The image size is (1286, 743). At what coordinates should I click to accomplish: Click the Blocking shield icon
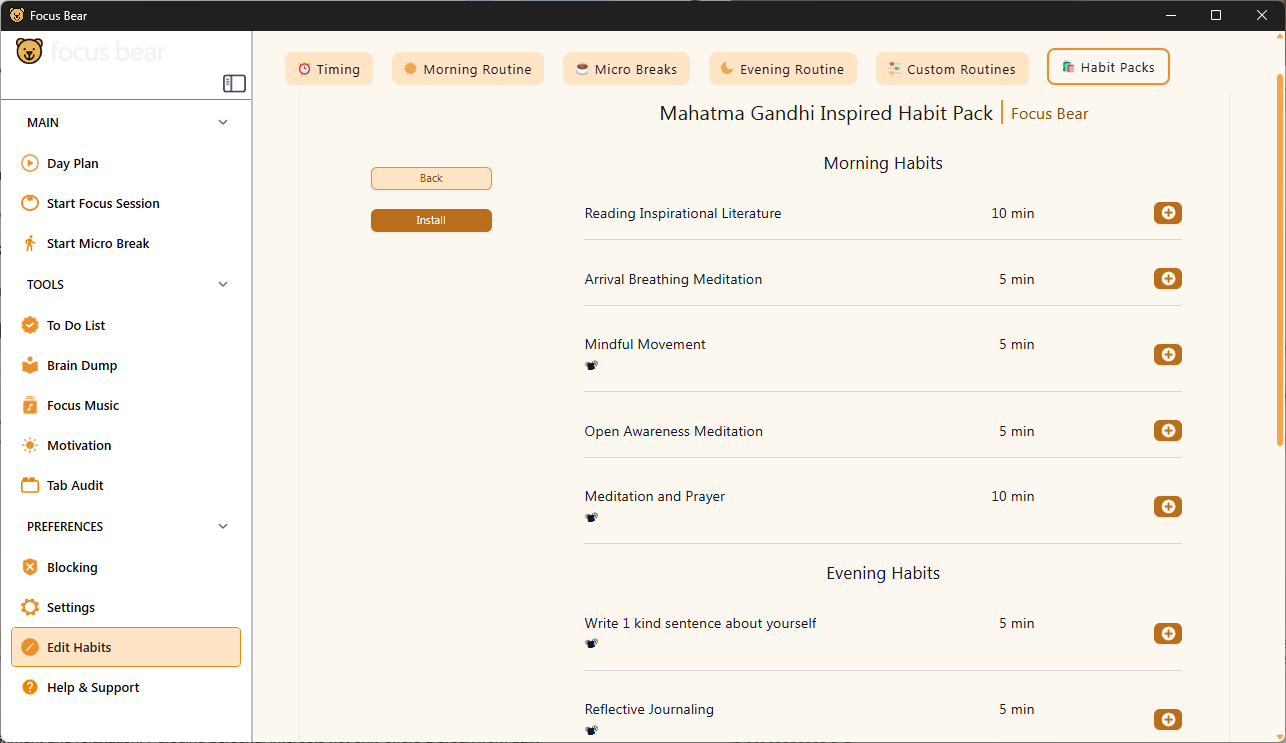(x=30, y=567)
